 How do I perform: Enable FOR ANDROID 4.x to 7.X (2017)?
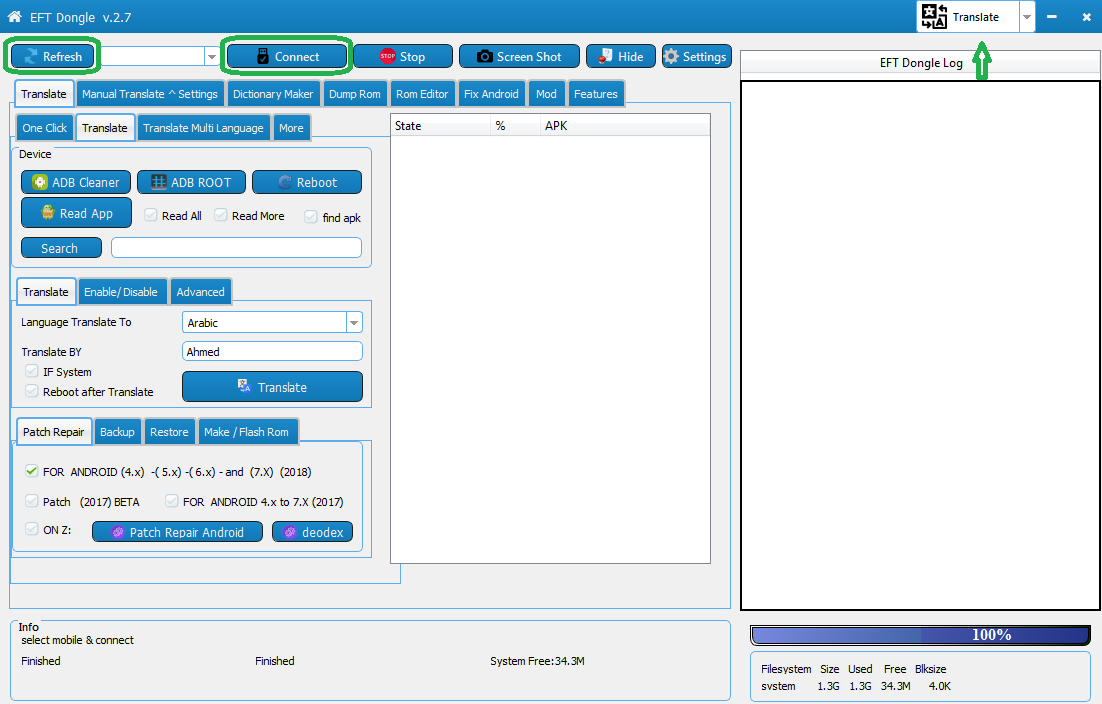click(171, 501)
